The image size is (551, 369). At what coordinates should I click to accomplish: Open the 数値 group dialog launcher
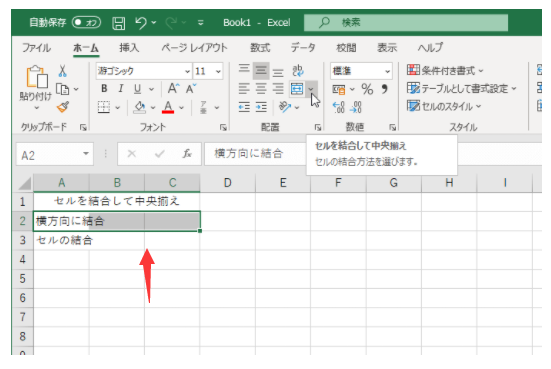[x=393, y=127]
